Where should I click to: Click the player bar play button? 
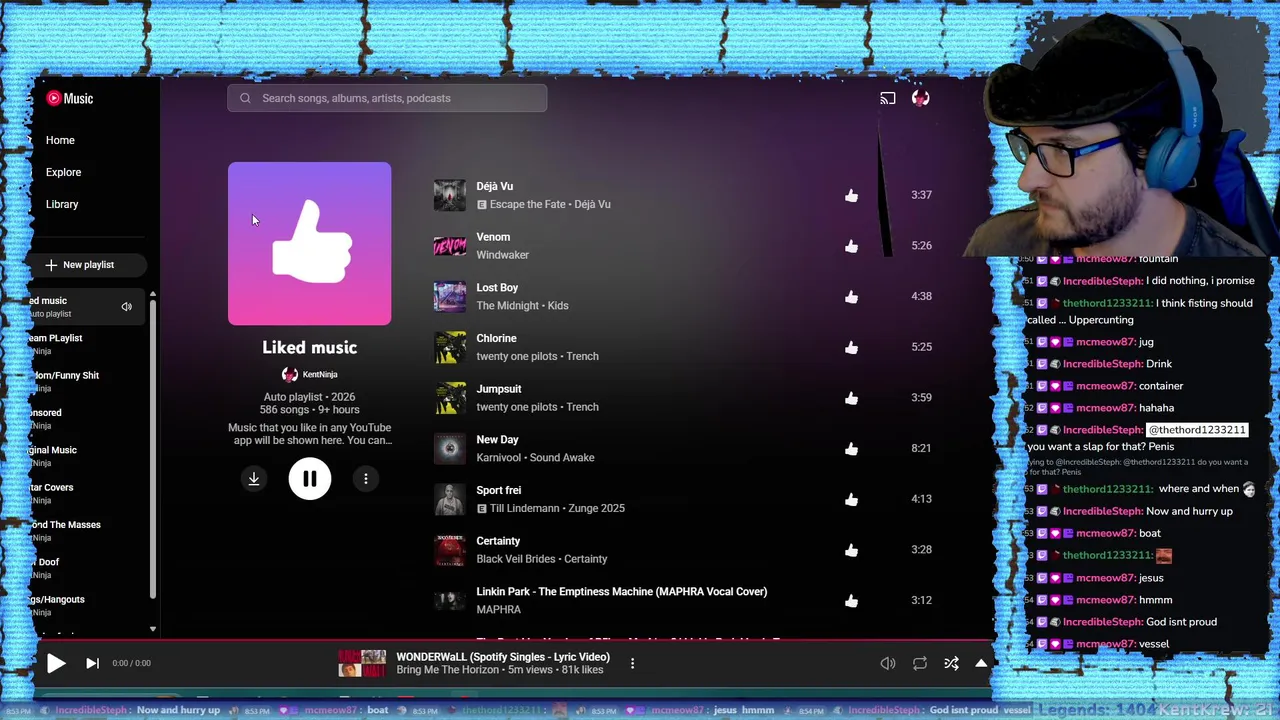click(x=56, y=663)
